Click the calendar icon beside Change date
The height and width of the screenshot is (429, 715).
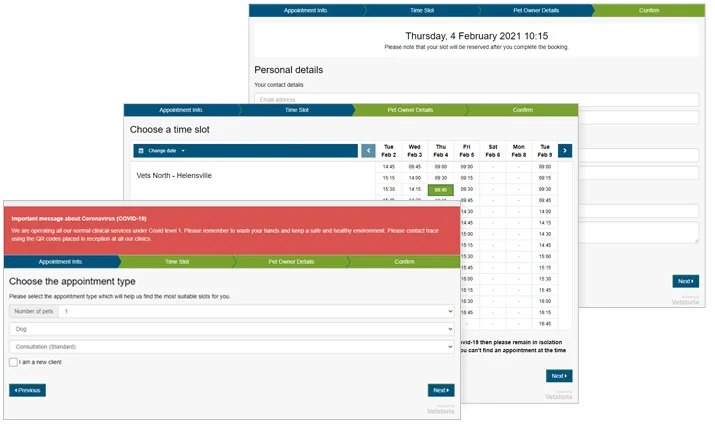(141, 151)
